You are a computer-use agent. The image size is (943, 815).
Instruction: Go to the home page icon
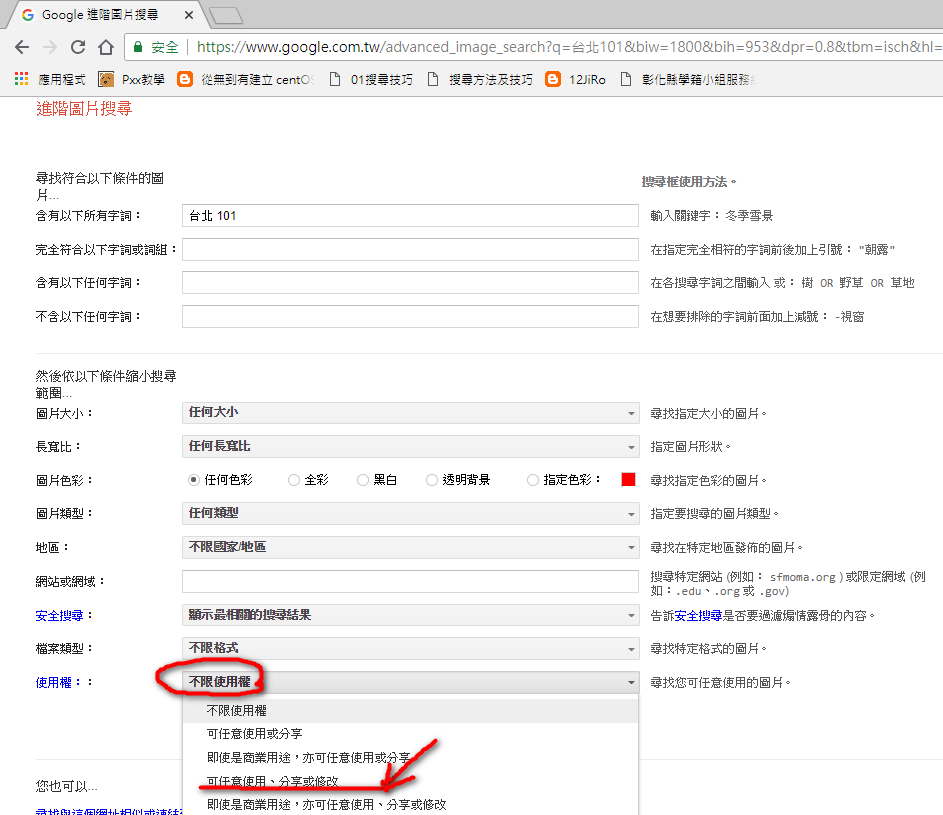(x=106, y=47)
